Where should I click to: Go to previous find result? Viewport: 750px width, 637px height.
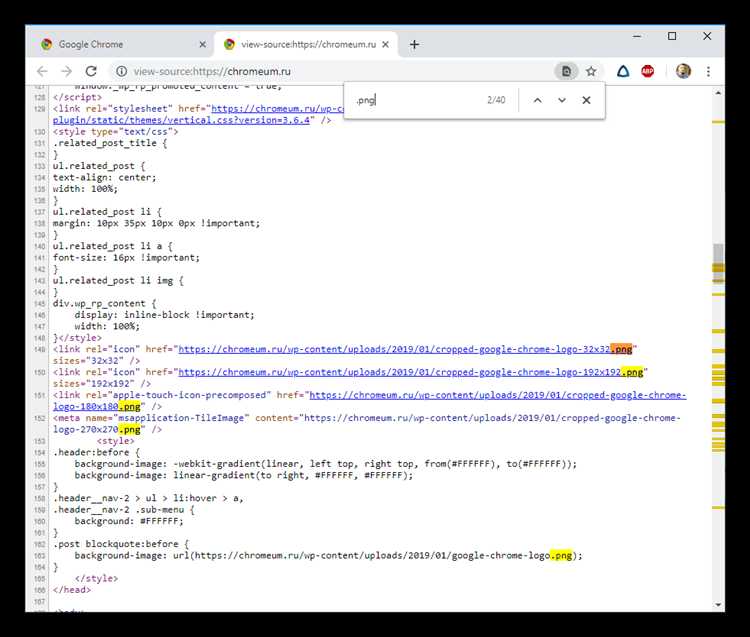point(537,100)
